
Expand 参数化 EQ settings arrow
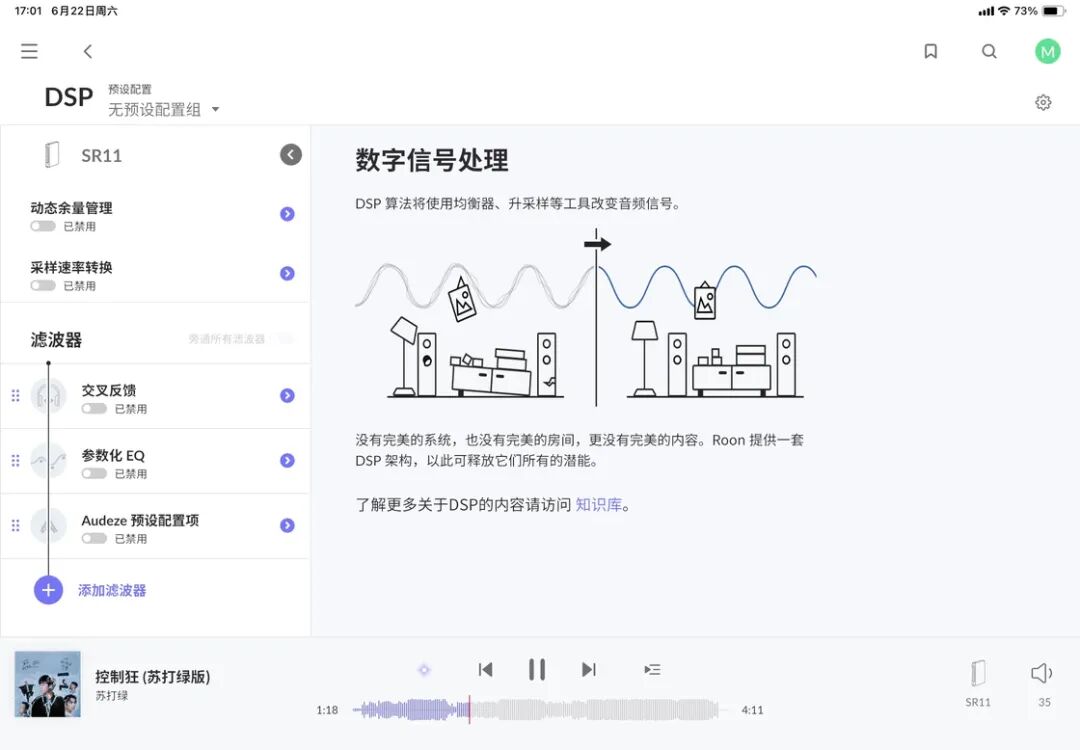click(x=287, y=461)
